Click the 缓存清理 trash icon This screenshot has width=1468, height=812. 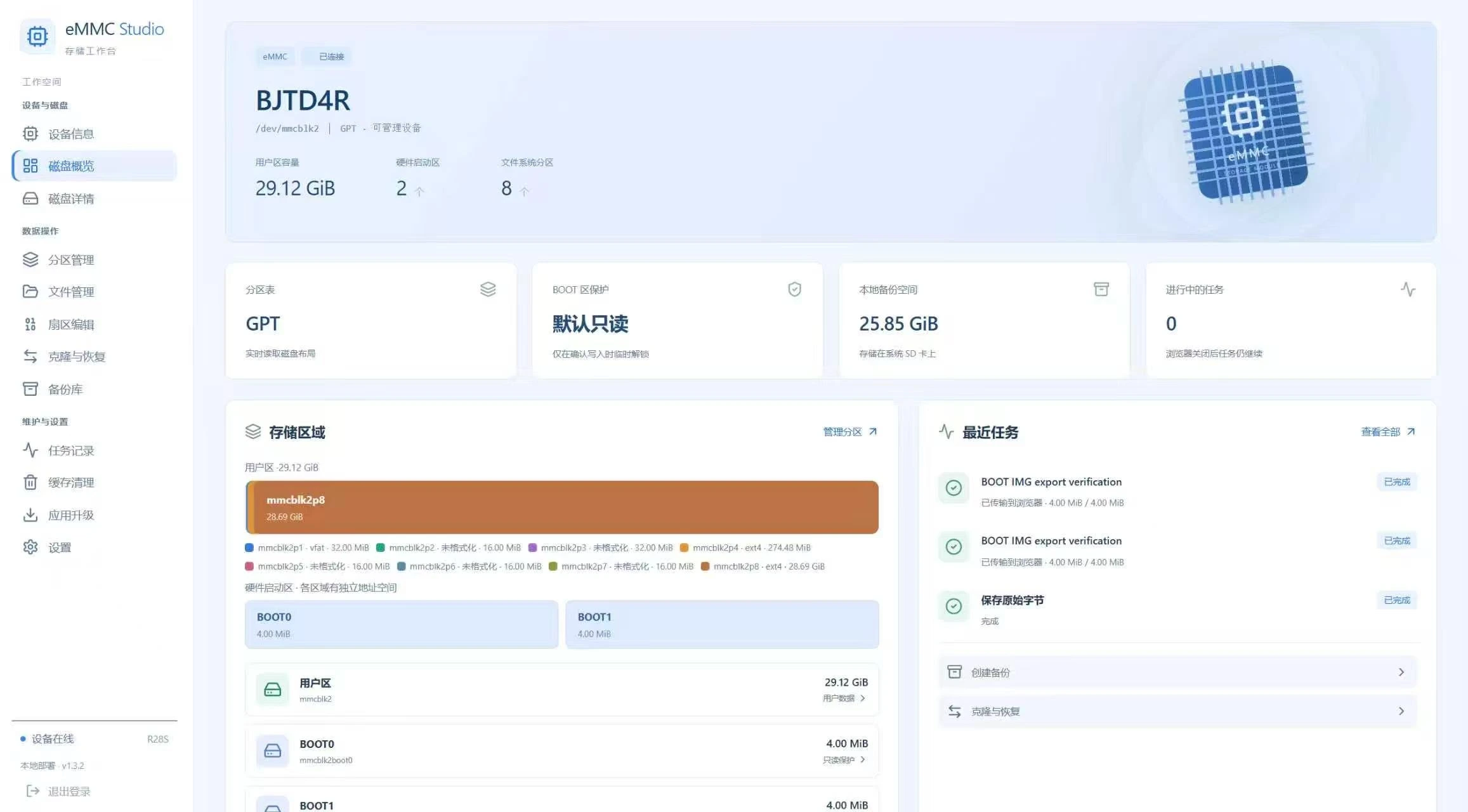(x=30, y=482)
